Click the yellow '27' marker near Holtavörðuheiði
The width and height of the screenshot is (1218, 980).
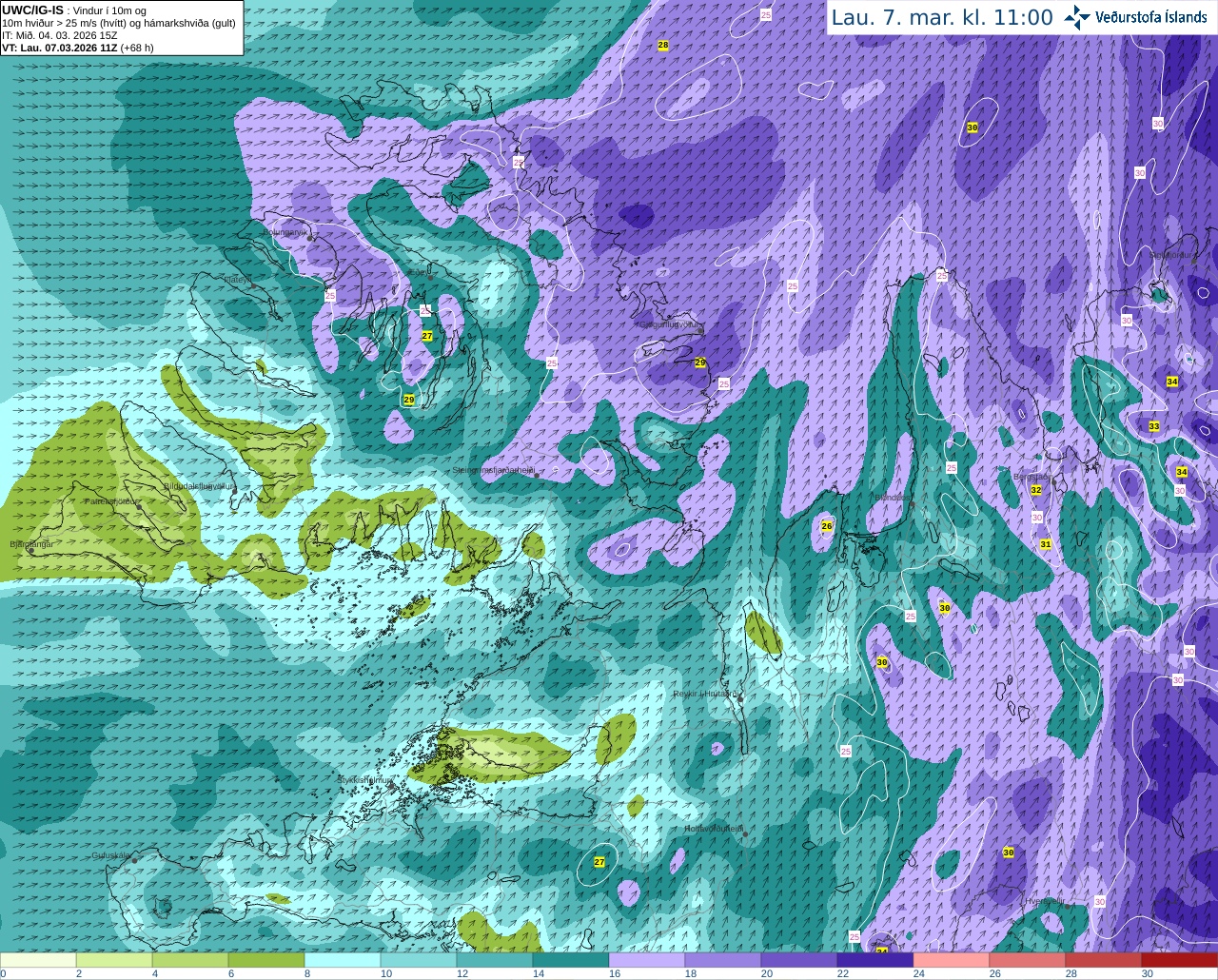tap(599, 862)
